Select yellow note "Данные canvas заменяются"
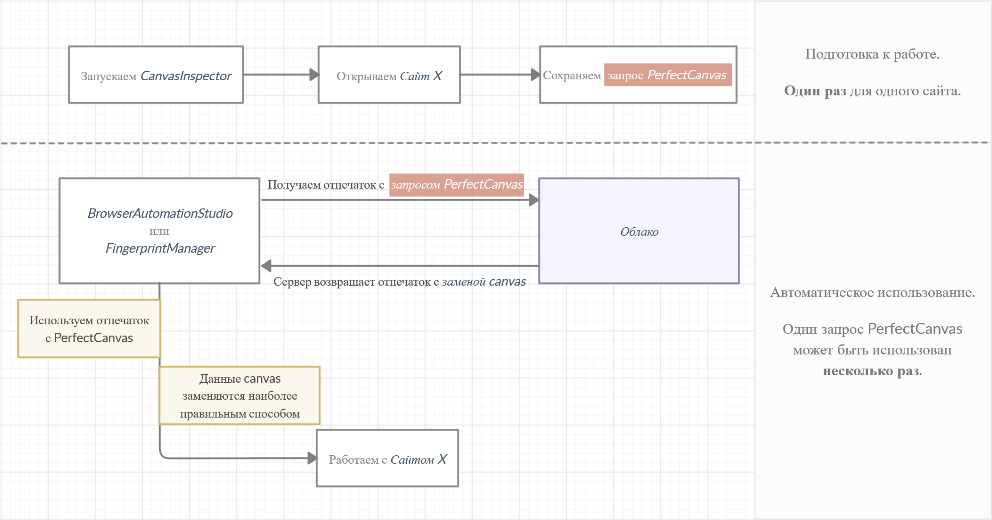Screen dimensions: 992x520 click(240, 395)
